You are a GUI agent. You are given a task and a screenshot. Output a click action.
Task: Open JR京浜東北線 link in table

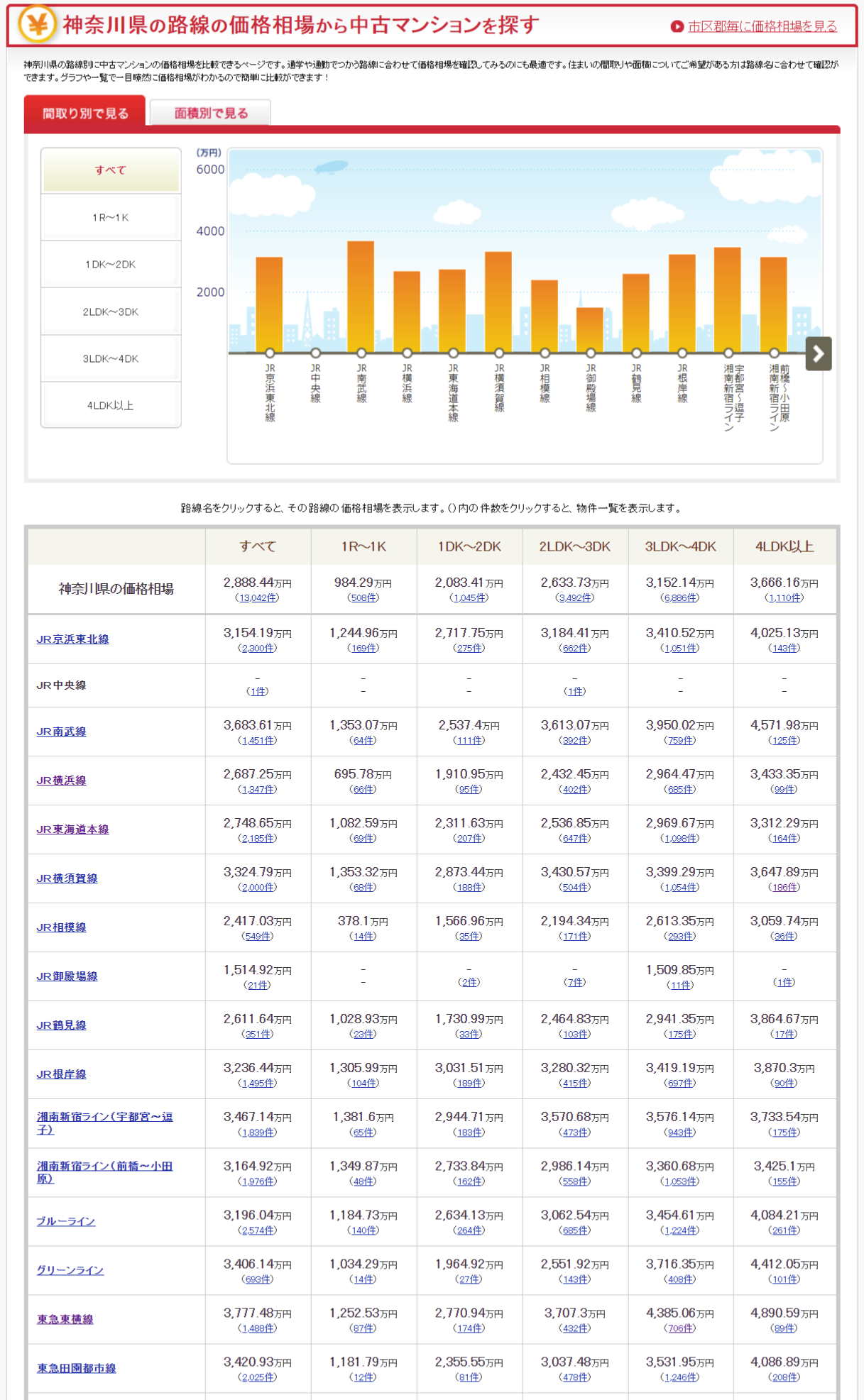click(x=73, y=639)
